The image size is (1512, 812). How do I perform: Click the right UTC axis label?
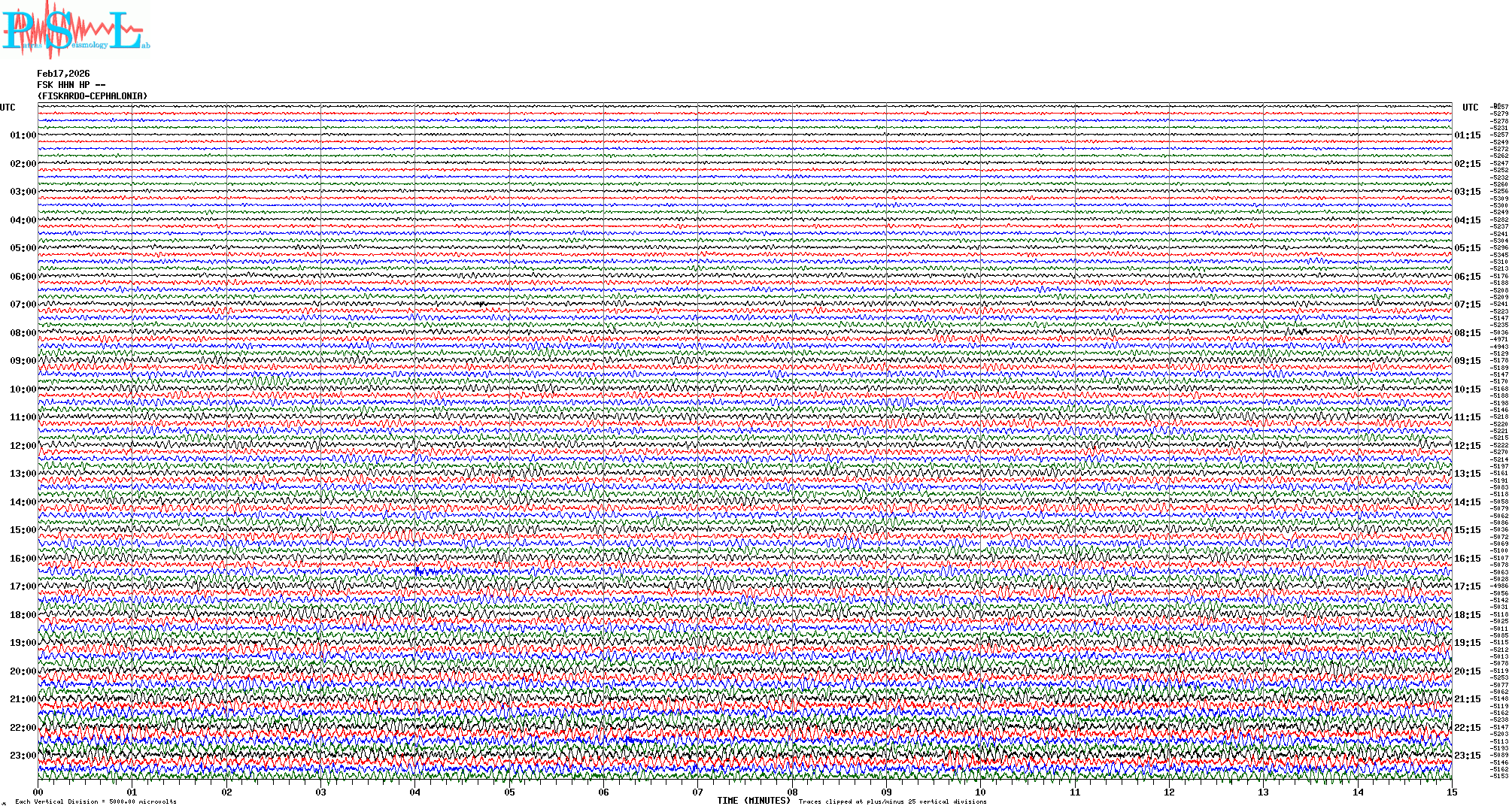tap(1470, 108)
